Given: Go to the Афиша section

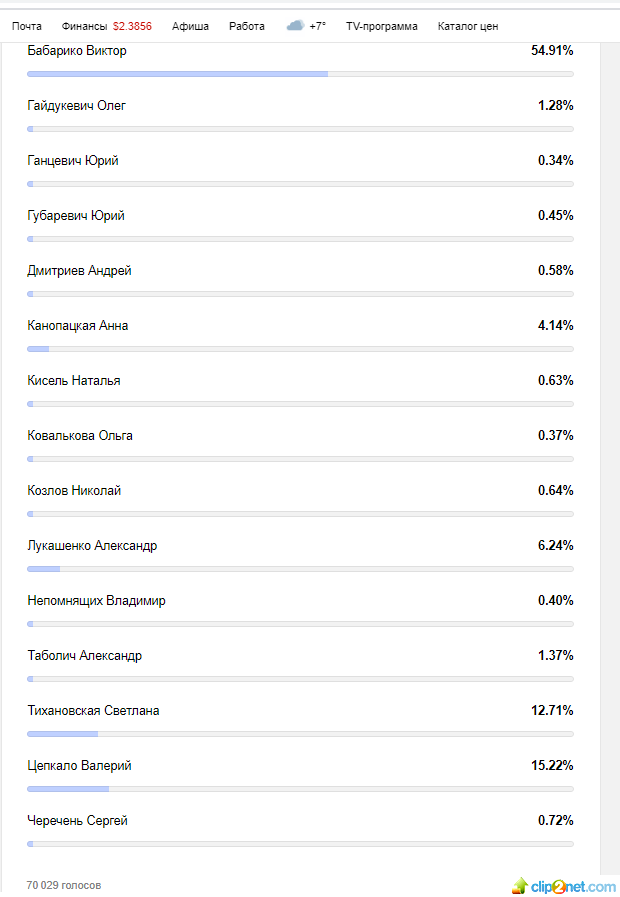Looking at the screenshot, I should click(x=190, y=26).
